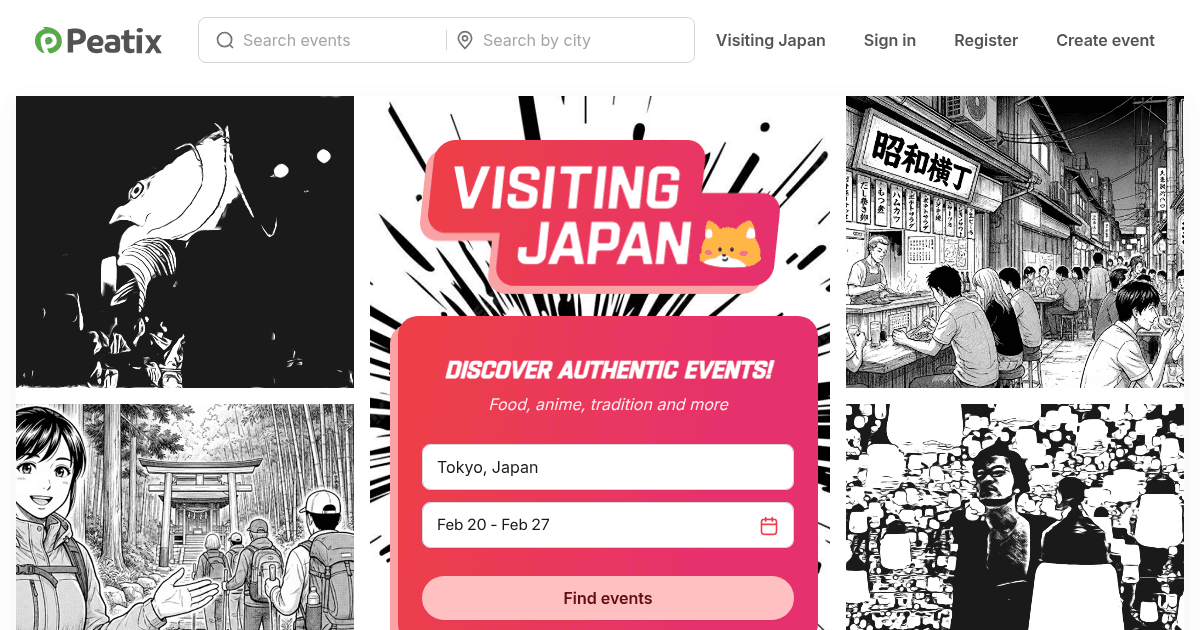Open the torii gate hiking image

[x=185, y=517]
